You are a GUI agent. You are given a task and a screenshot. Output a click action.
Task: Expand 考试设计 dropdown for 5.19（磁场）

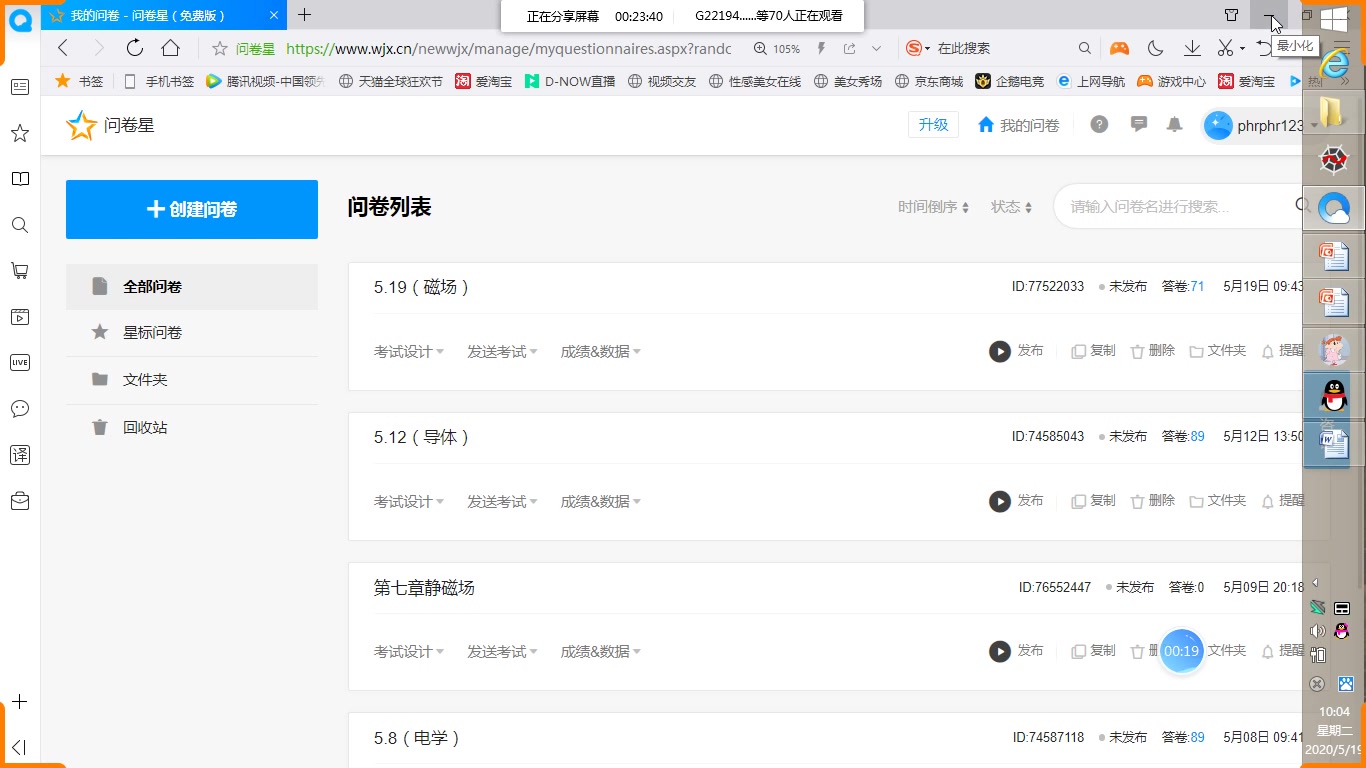coord(409,352)
